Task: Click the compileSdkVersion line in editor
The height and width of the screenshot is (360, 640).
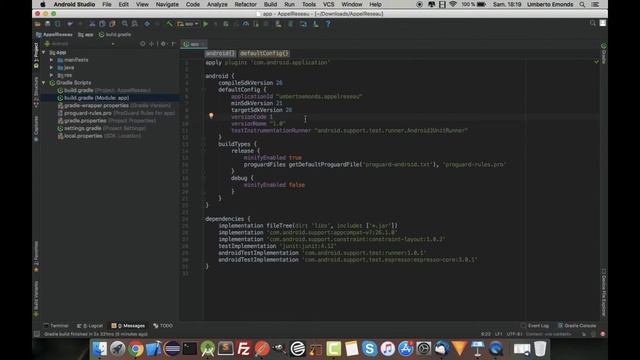Action: [x=250, y=83]
